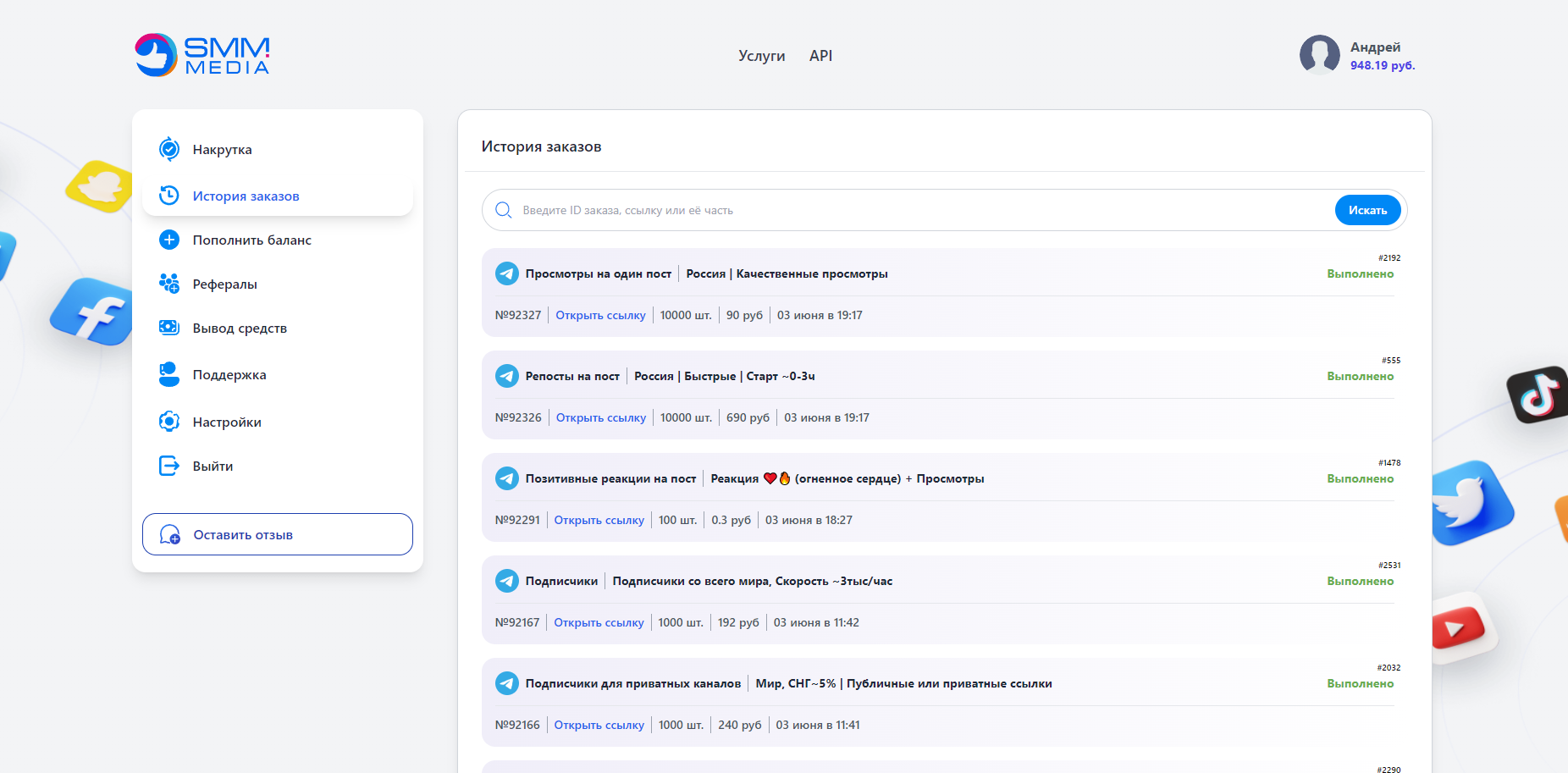This screenshot has width=1568, height=773.
Task: Click the Настройки gear icon
Action: pyautogui.click(x=169, y=422)
